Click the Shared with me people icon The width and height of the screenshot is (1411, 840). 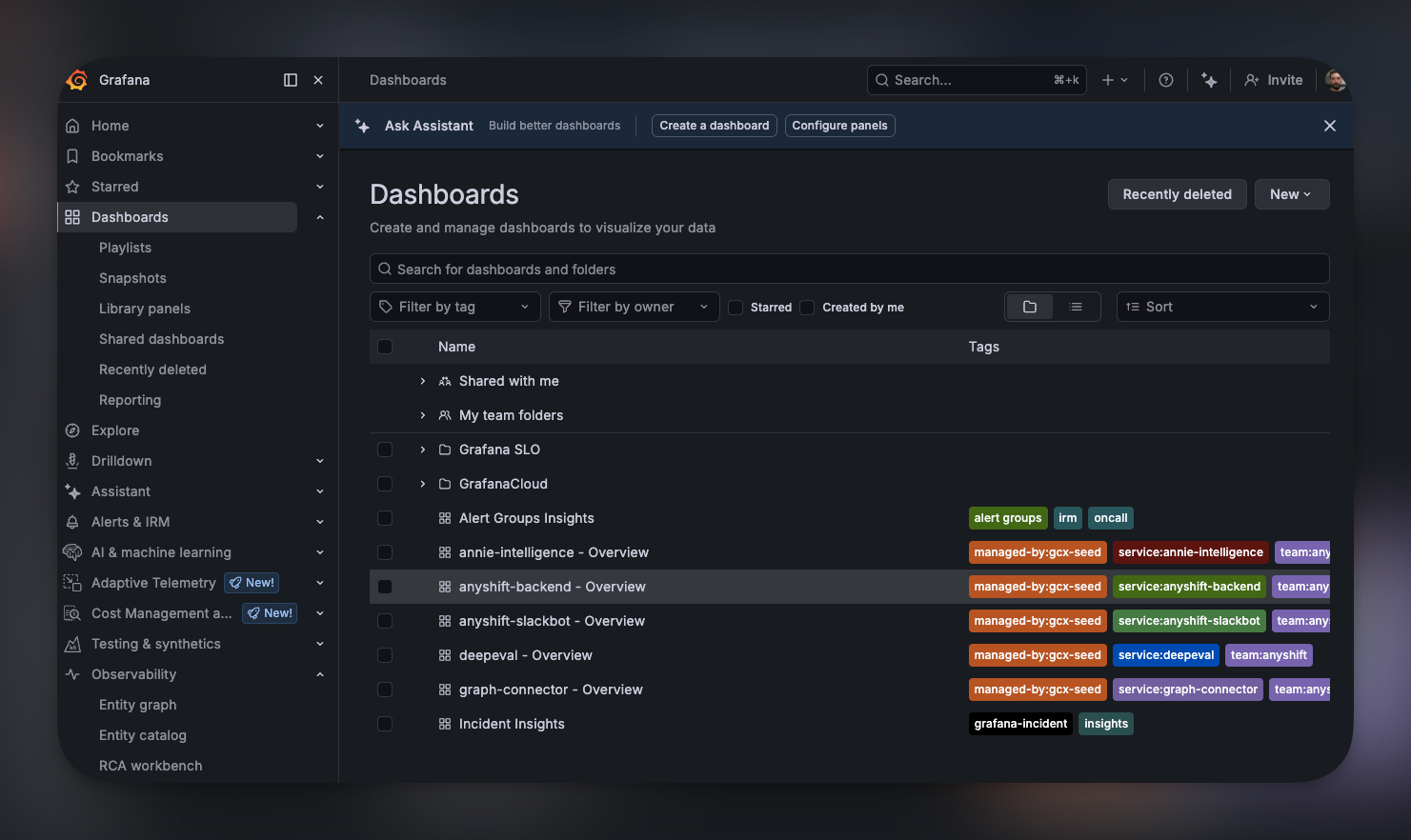click(x=445, y=381)
